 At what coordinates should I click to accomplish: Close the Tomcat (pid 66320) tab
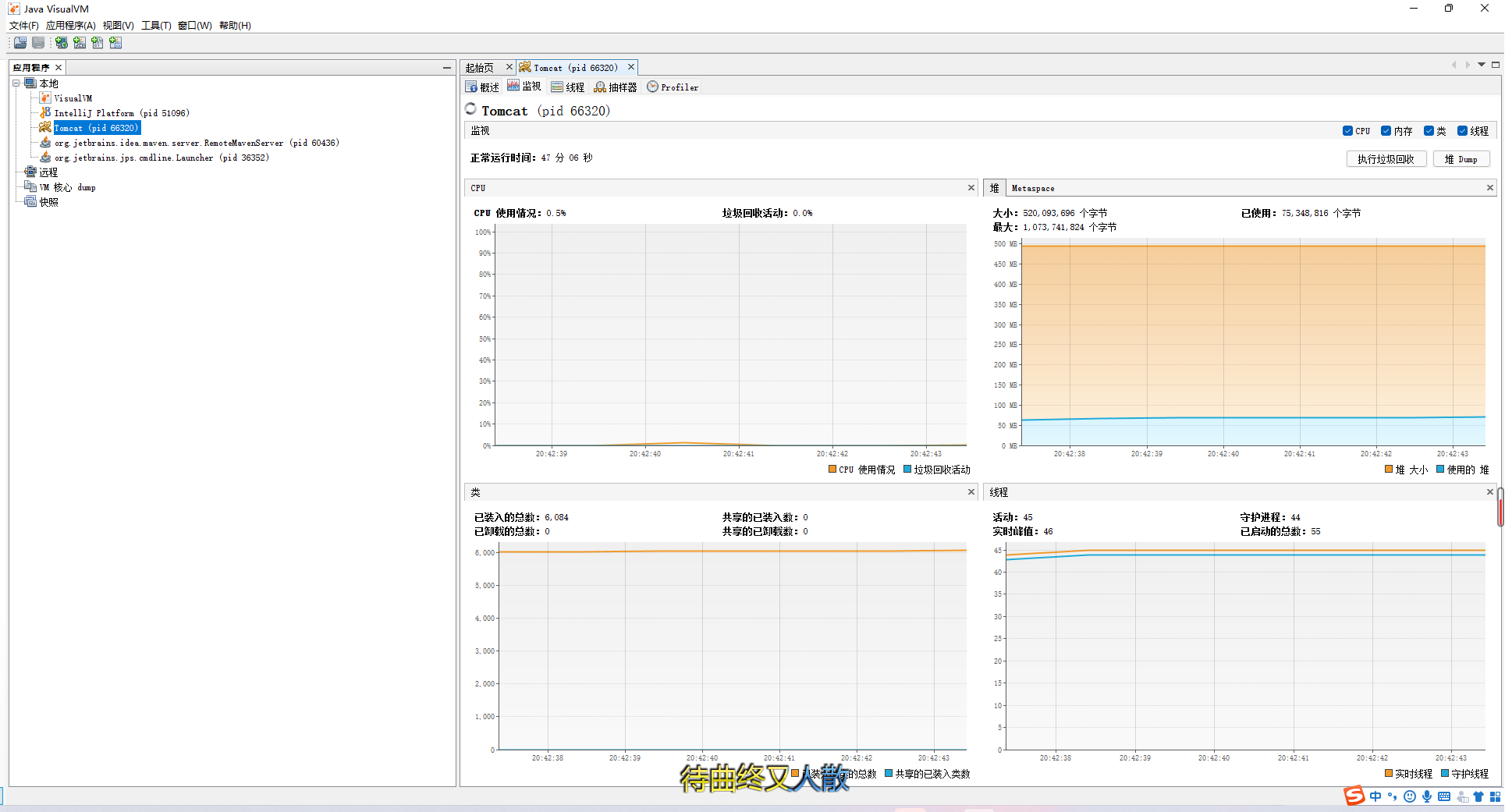click(x=631, y=67)
